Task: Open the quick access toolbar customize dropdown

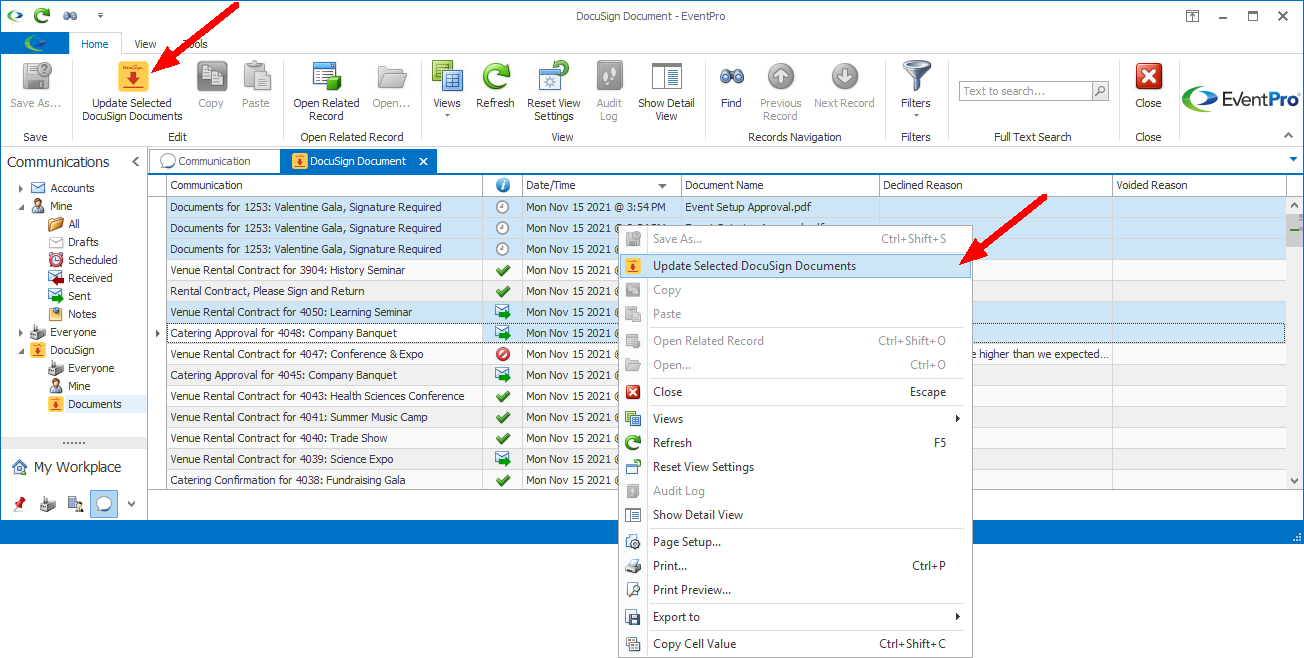Action: point(100,16)
